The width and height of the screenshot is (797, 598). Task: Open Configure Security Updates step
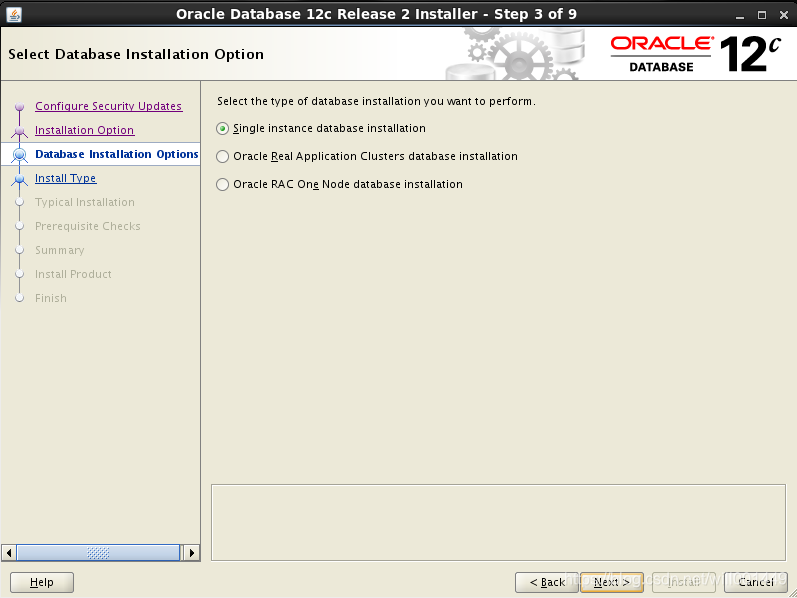click(109, 106)
